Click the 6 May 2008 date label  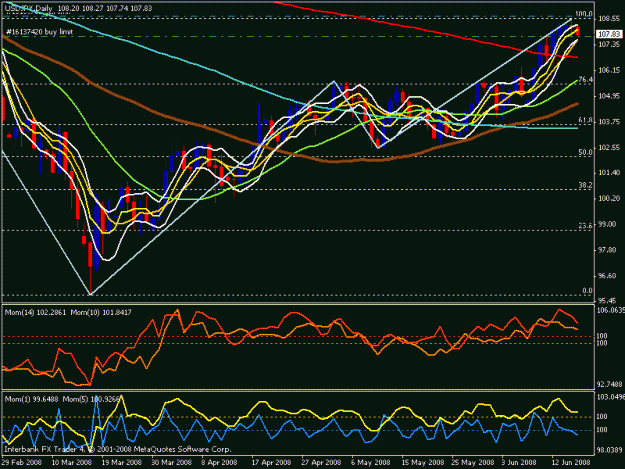click(371, 462)
